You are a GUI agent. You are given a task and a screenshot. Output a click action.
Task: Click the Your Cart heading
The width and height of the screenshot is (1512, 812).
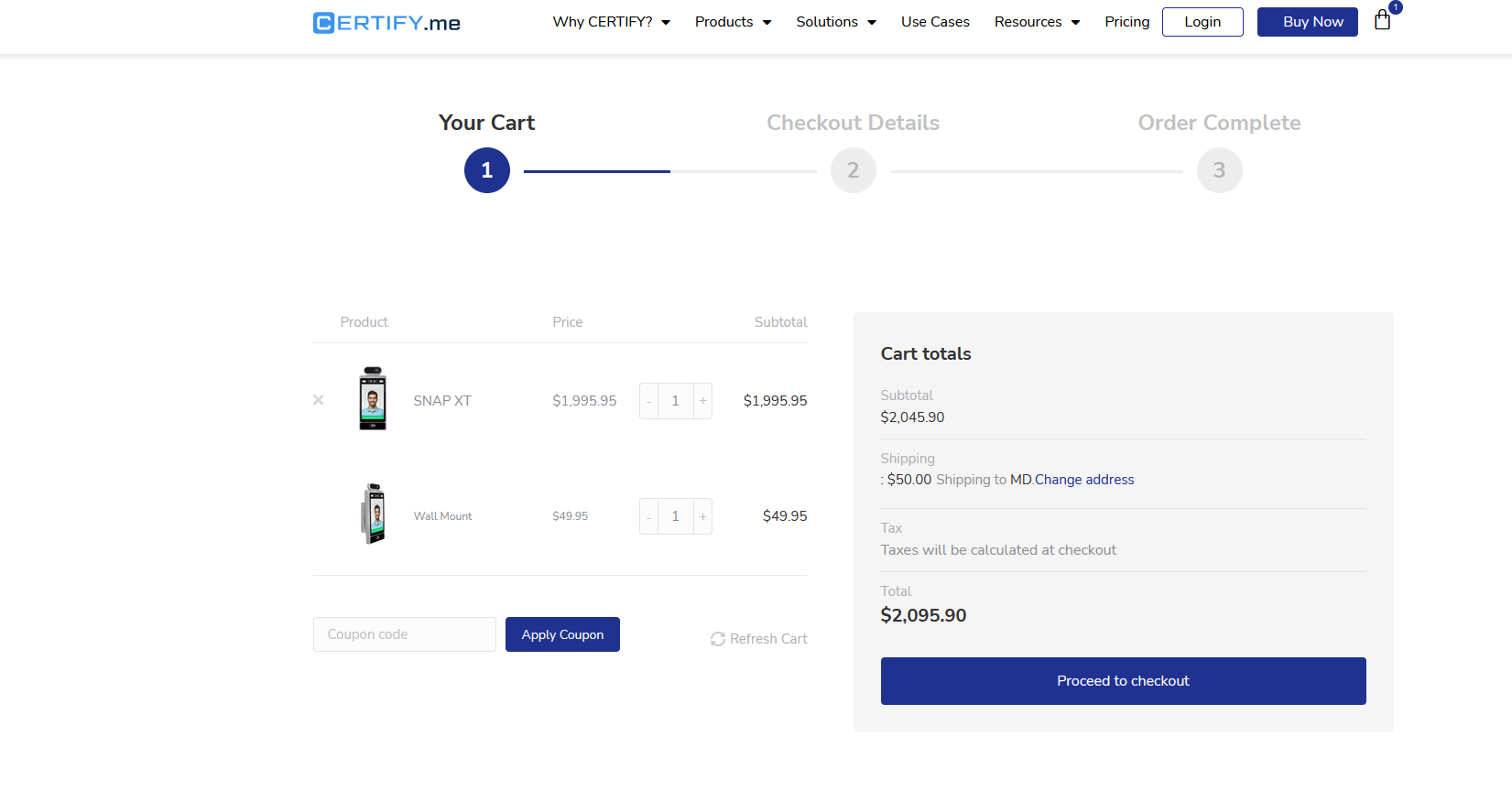click(486, 123)
